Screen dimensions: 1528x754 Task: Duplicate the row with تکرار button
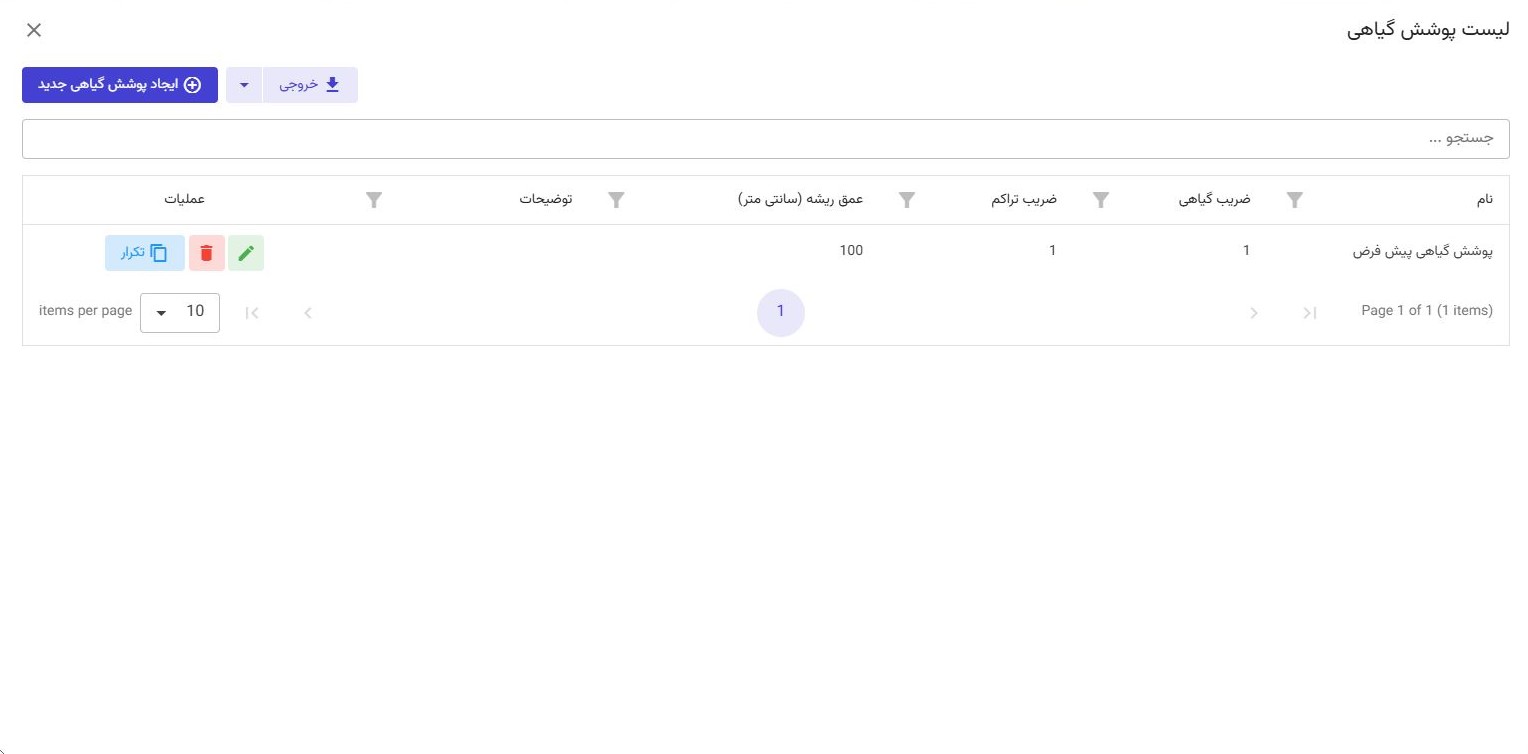(x=145, y=253)
